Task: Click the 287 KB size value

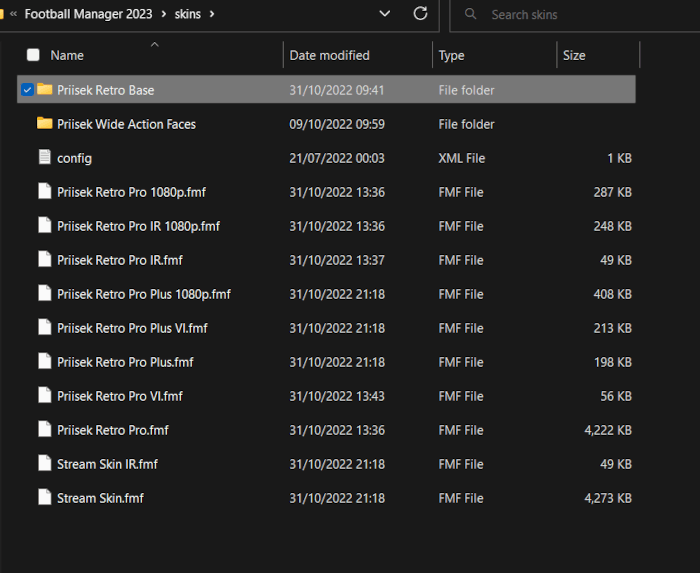Action: coord(612,192)
